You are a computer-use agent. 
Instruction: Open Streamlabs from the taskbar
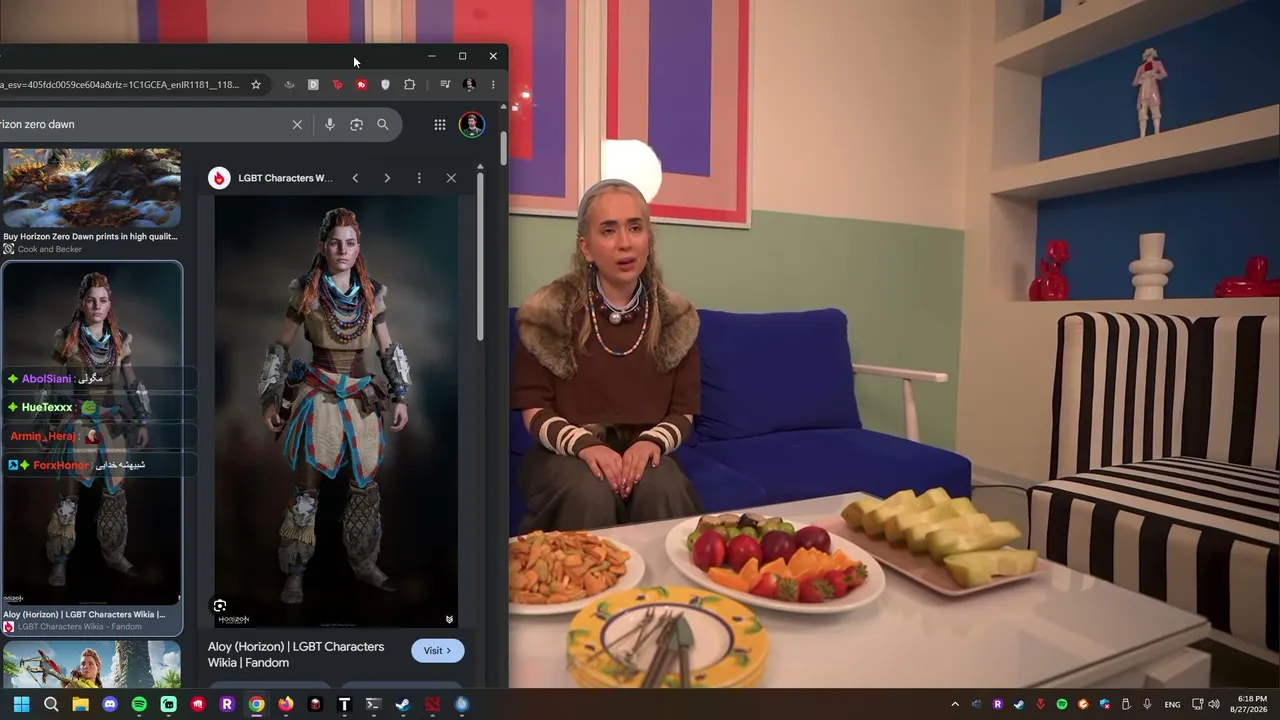click(x=168, y=704)
